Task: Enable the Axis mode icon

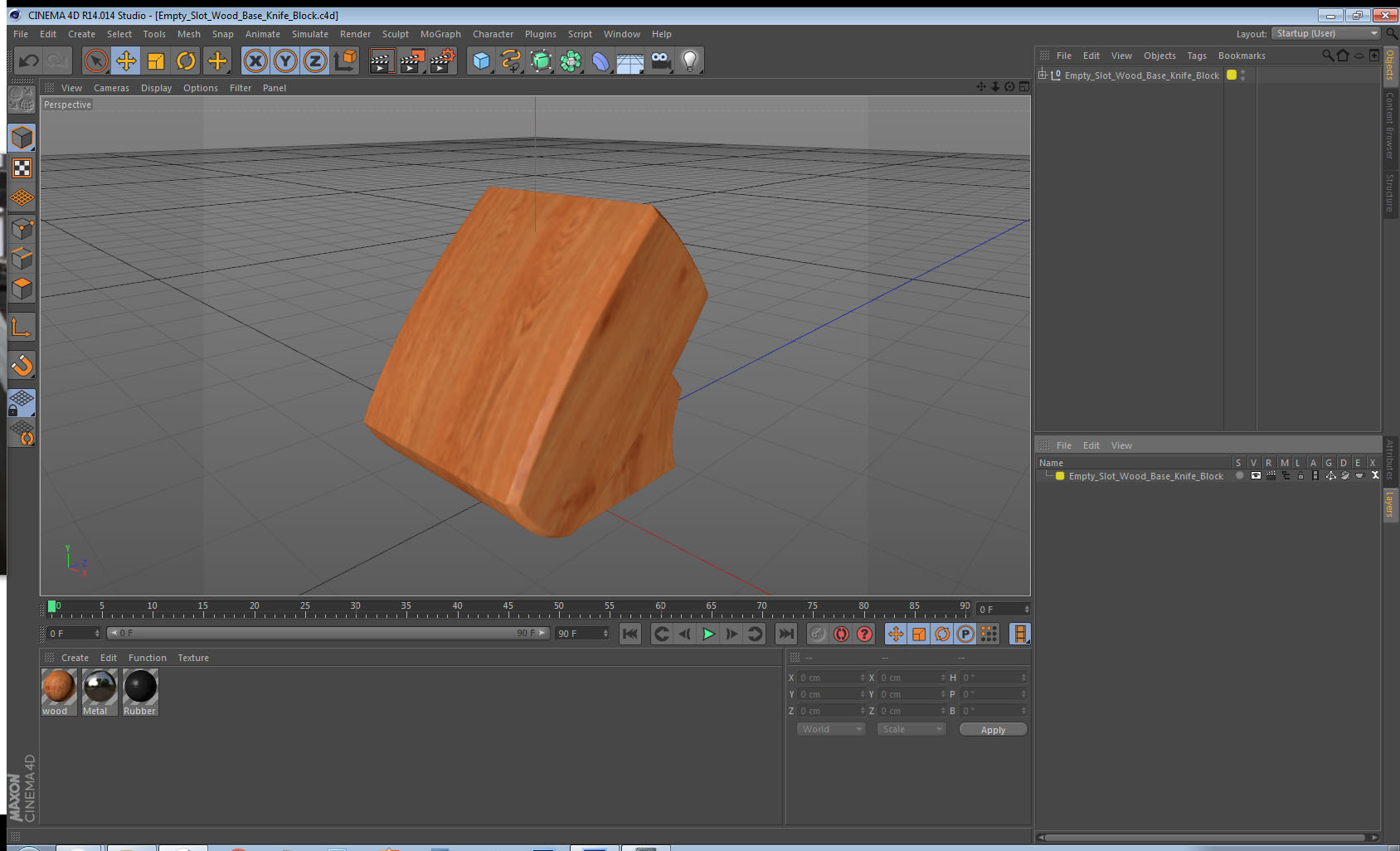Action: click(22, 328)
